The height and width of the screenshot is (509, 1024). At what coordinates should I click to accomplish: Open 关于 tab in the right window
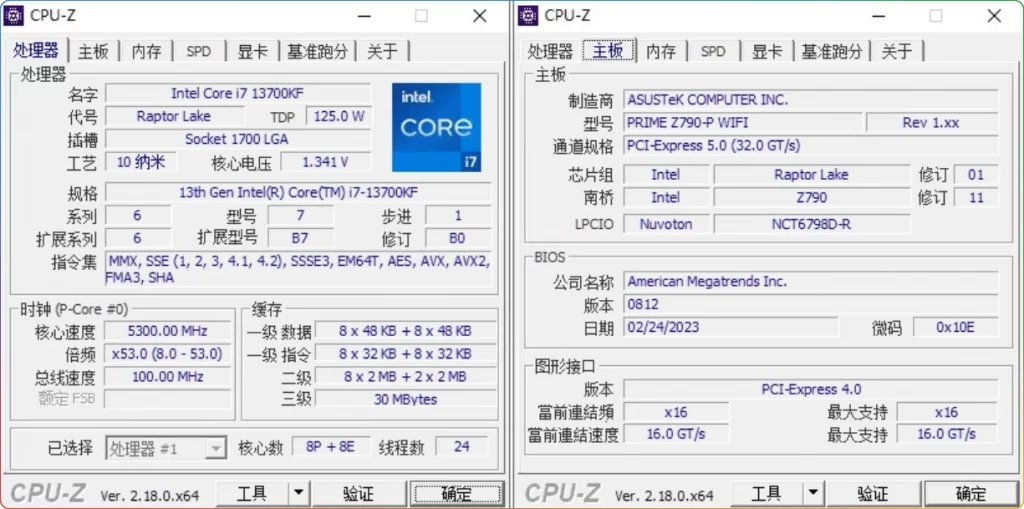click(897, 51)
